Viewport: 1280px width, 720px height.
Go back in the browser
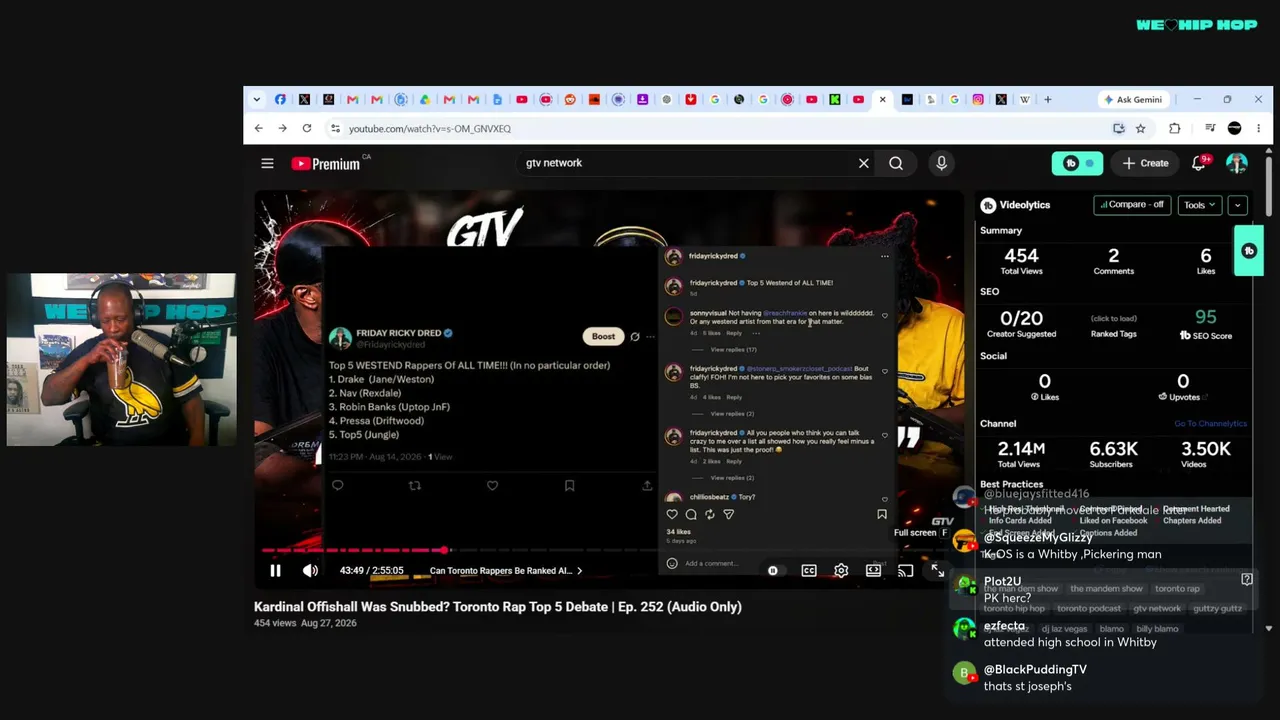click(x=258, y=128)
